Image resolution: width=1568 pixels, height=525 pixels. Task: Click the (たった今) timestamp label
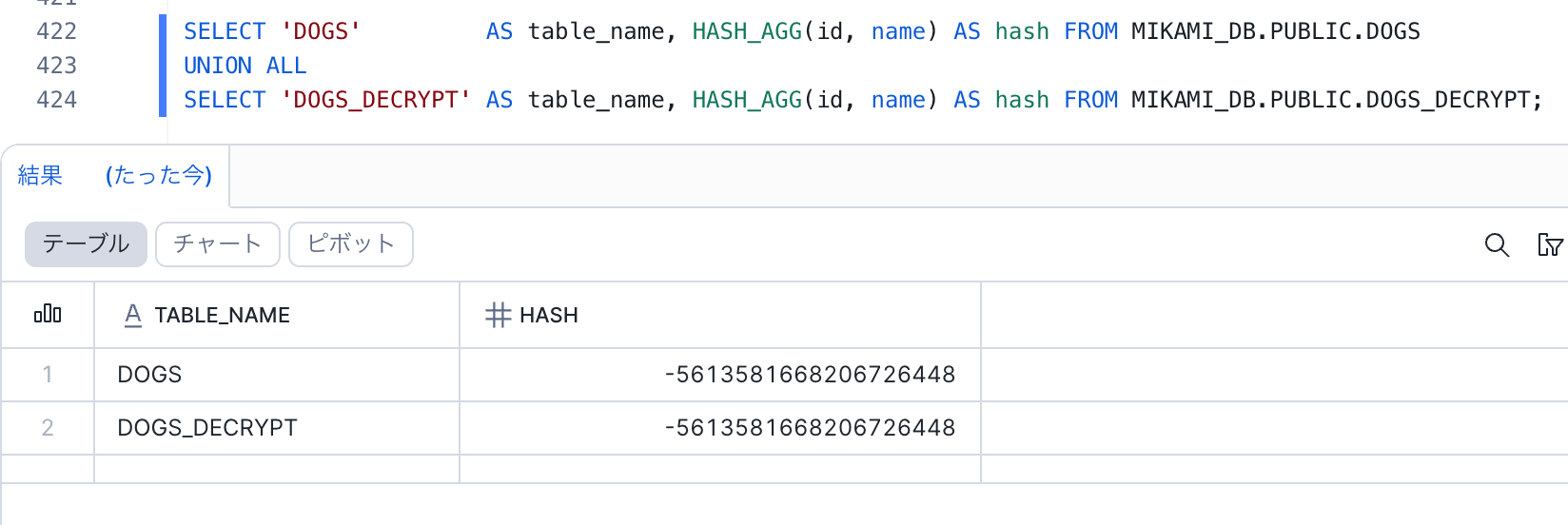pos(159,175)
